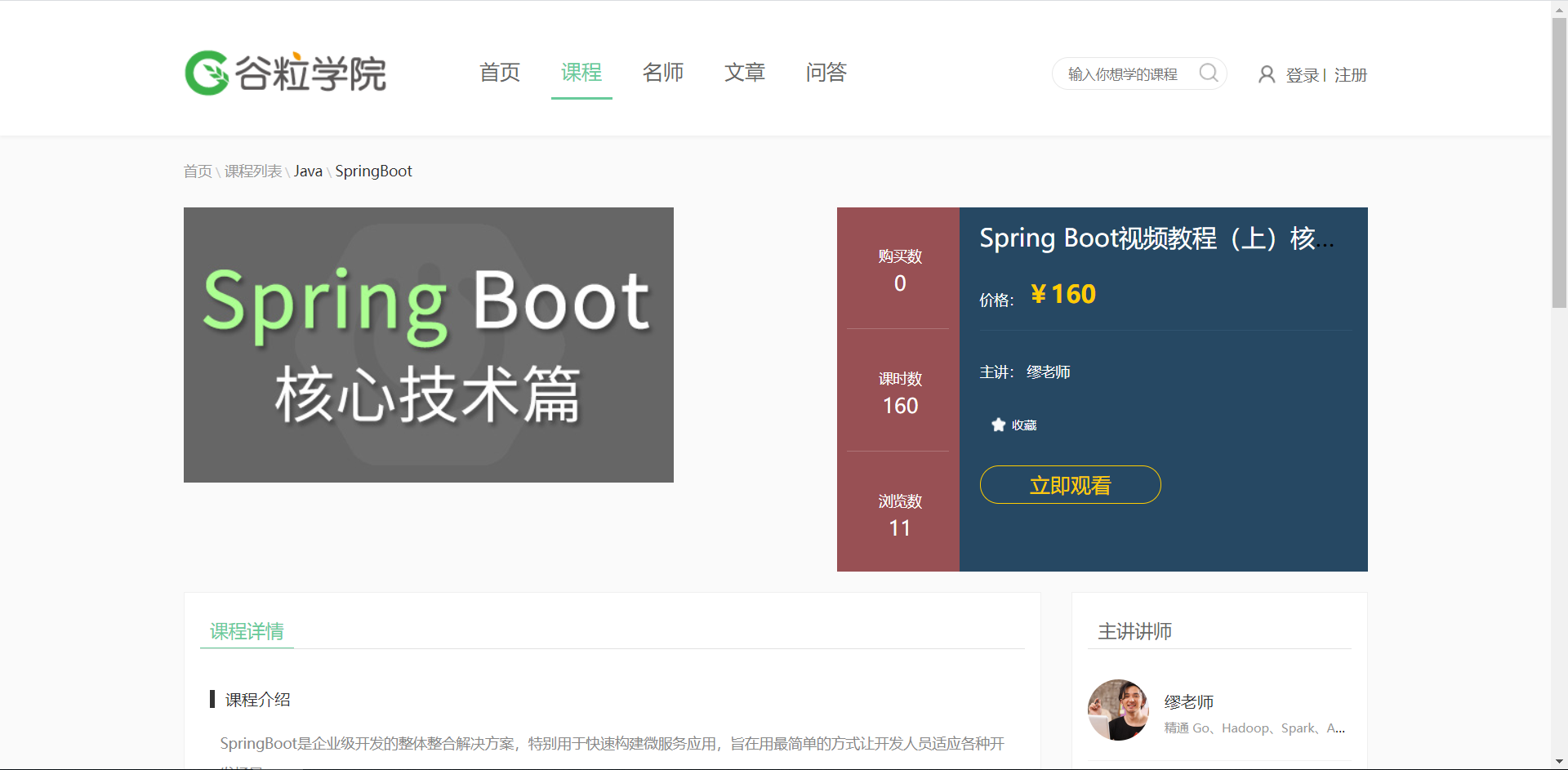Screen dimensions: 1568x770
Task: Click the 浏览数 11 statistic
Action: 900,515
